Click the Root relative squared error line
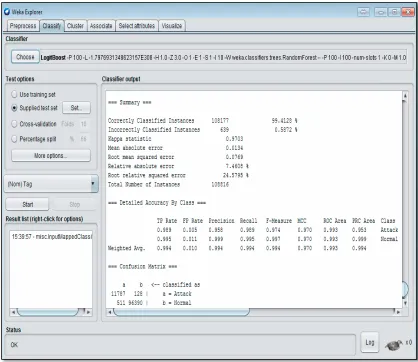The width and height of the screenshot is (418, 362). click(178, 175)
